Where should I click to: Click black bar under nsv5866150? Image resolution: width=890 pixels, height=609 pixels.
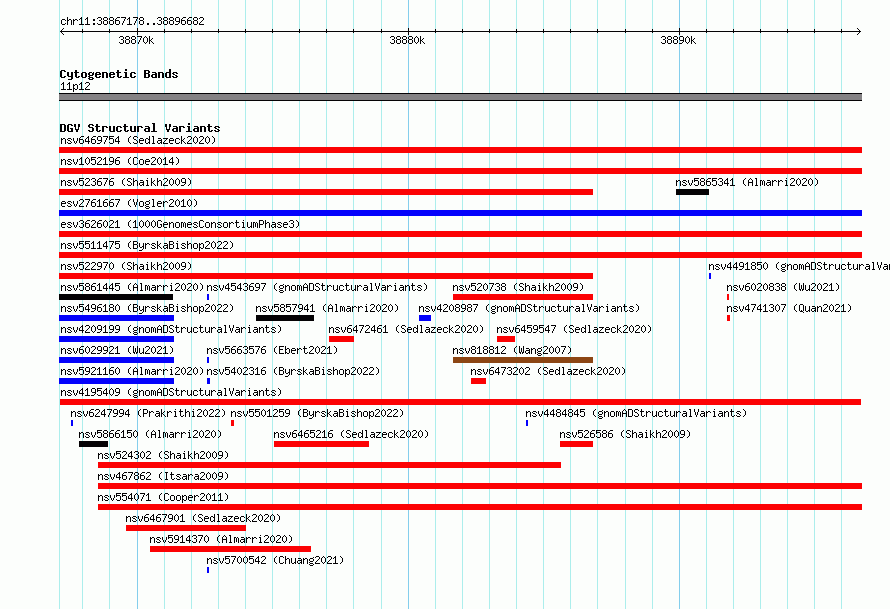pyautogui.click(x=93, y=444)
